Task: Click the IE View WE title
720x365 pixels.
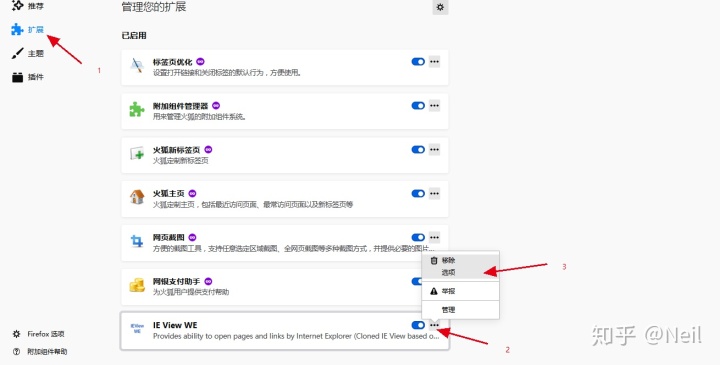Action: (175, 325)
